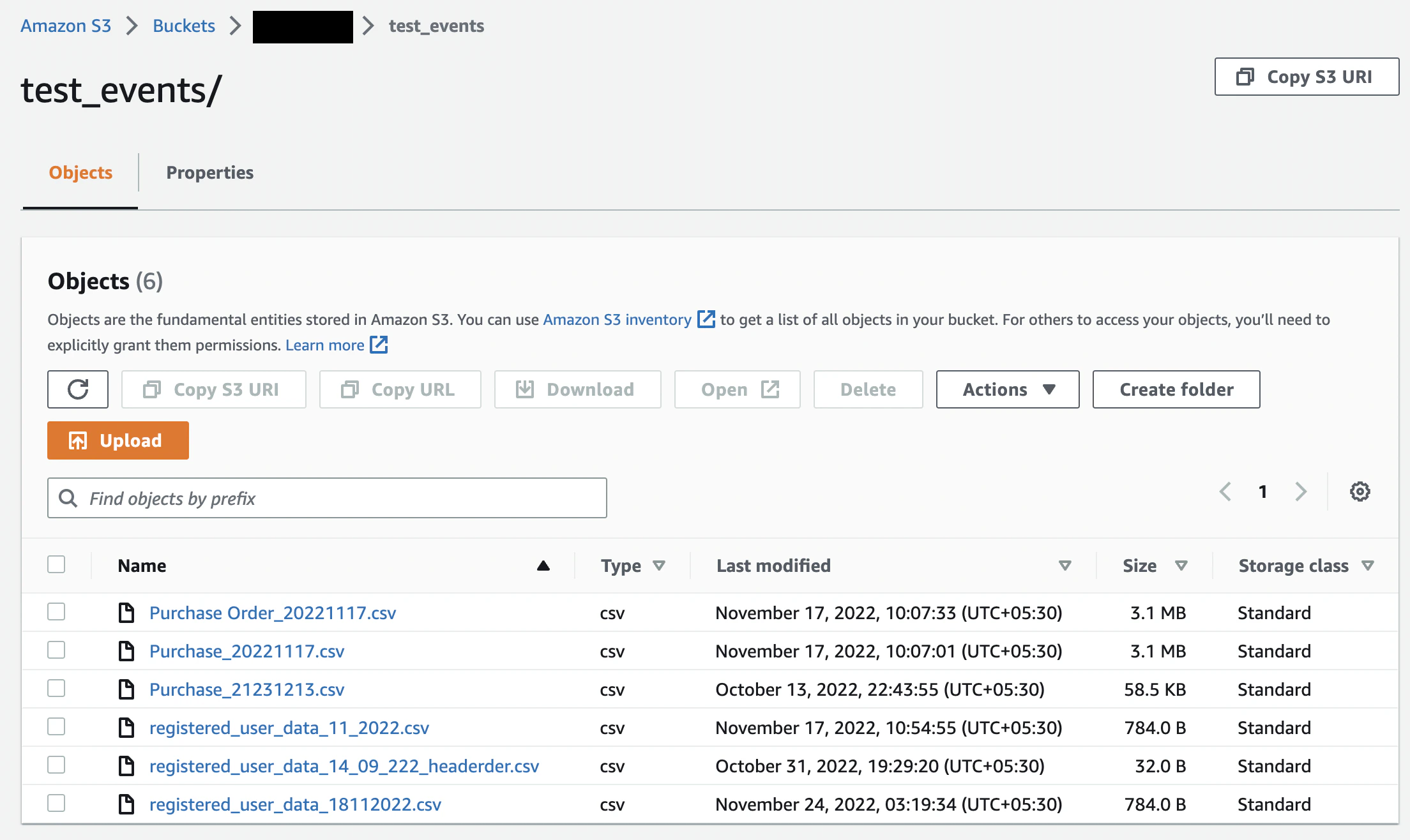Tick checkbox for registered_user_data_18112022.csv
This screenshot has height=840, width=1410.
[56, 804]
